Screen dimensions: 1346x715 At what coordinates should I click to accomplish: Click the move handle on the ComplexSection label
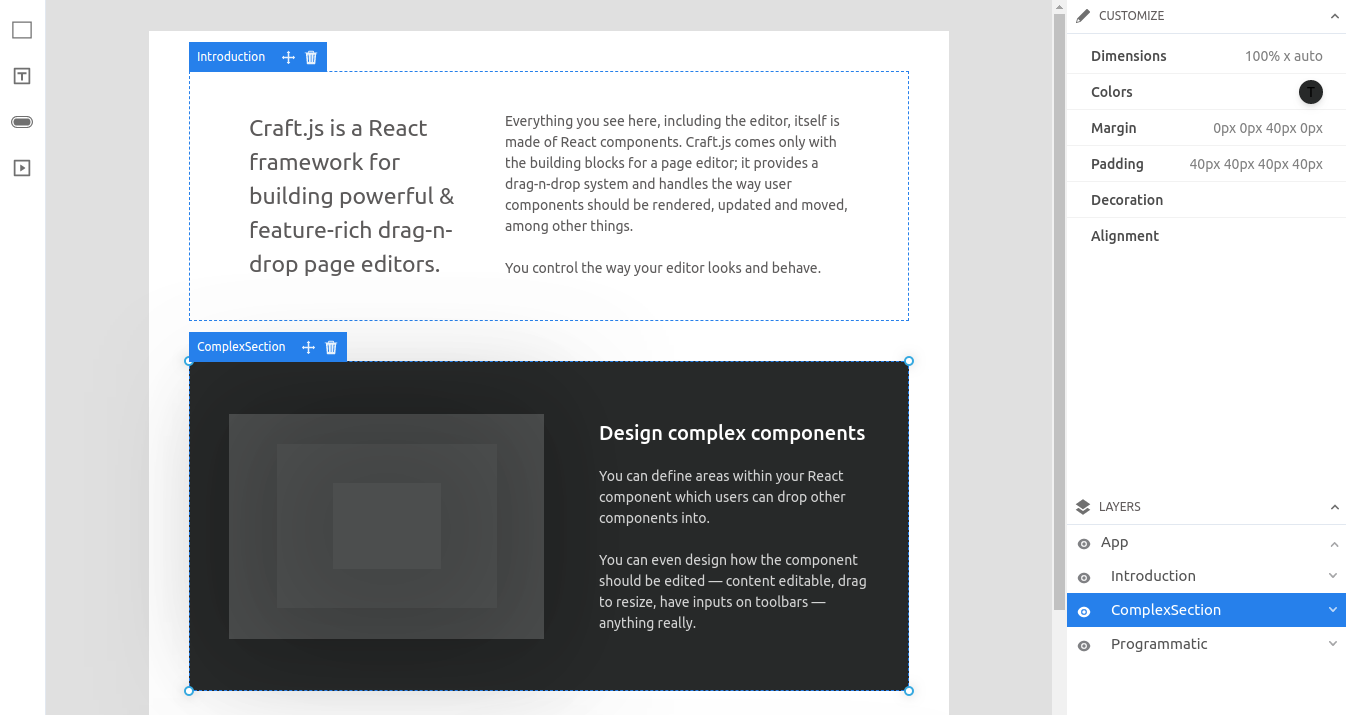pos(308,347)
